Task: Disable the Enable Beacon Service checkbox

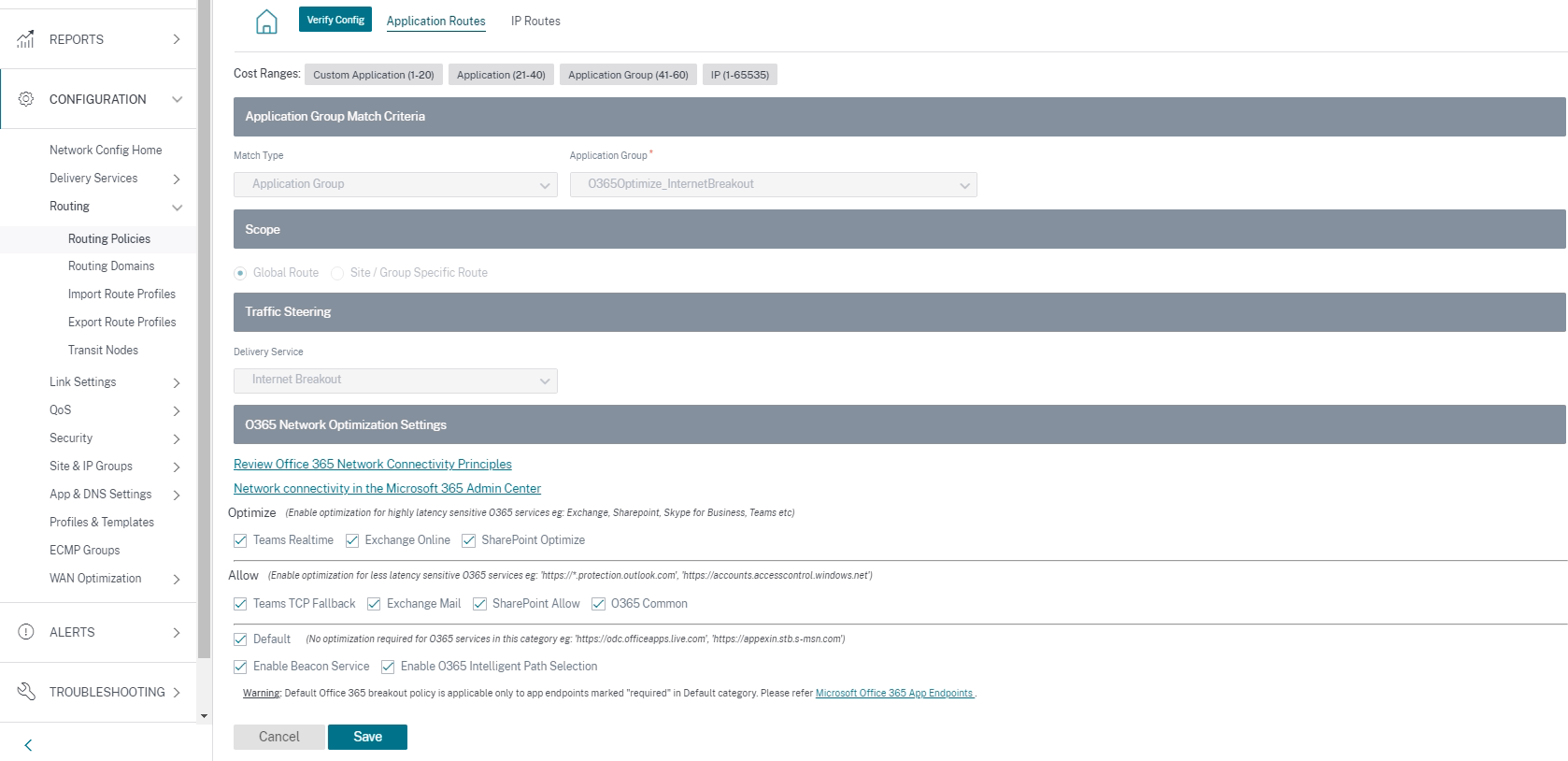Action: click(x=240, y=667)
